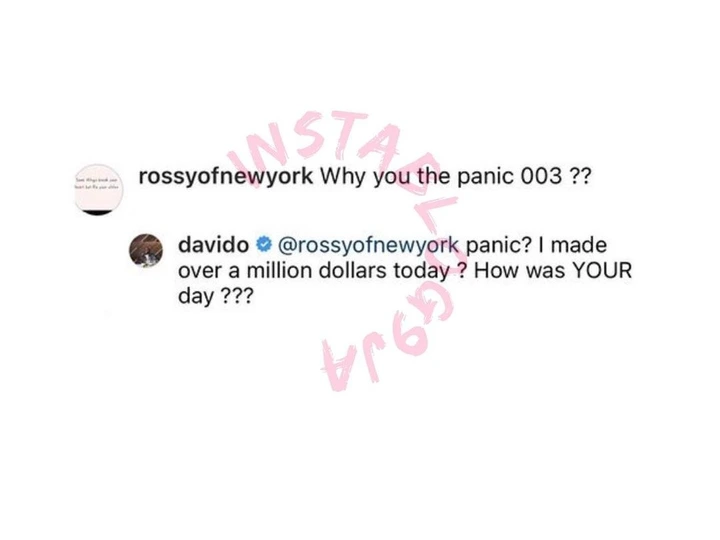Click the triple question marks after 'day'

(x=237, y=297)
